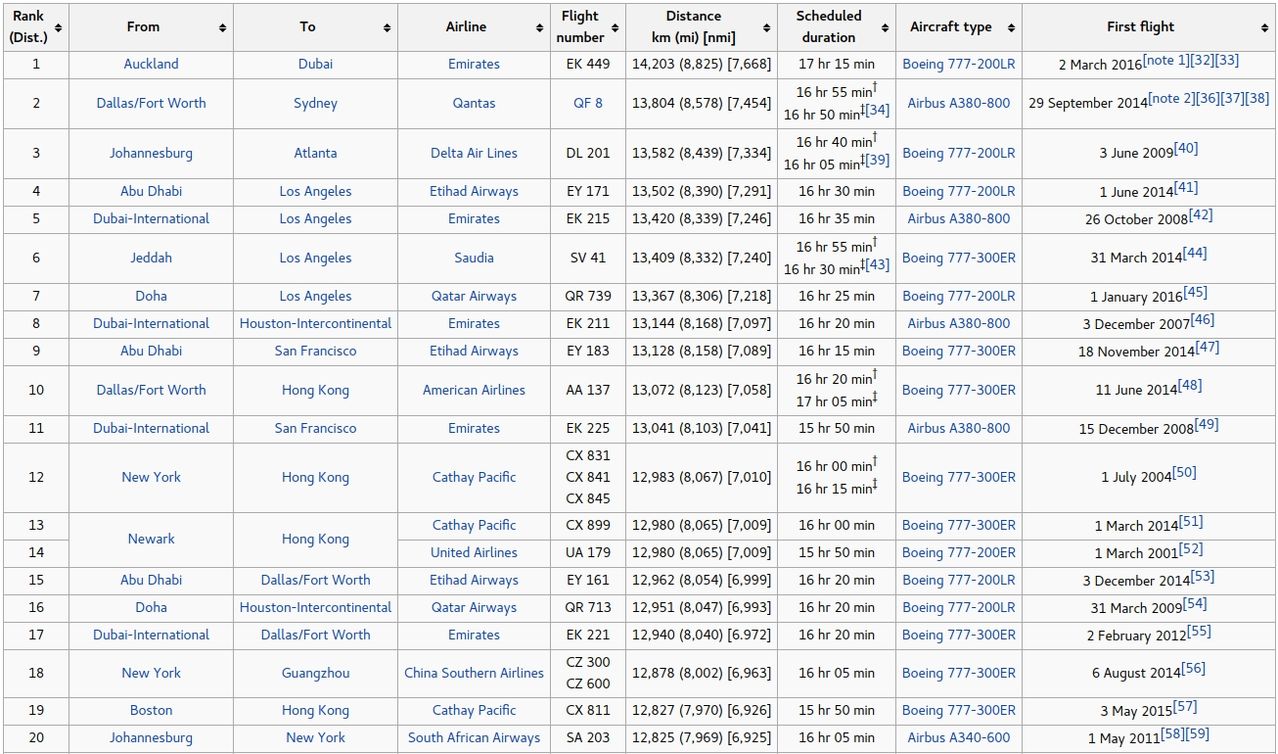The height and width of the screenshot is (754, 1278).
Task: Click the South African Airways link
Action: coord(473,738)
